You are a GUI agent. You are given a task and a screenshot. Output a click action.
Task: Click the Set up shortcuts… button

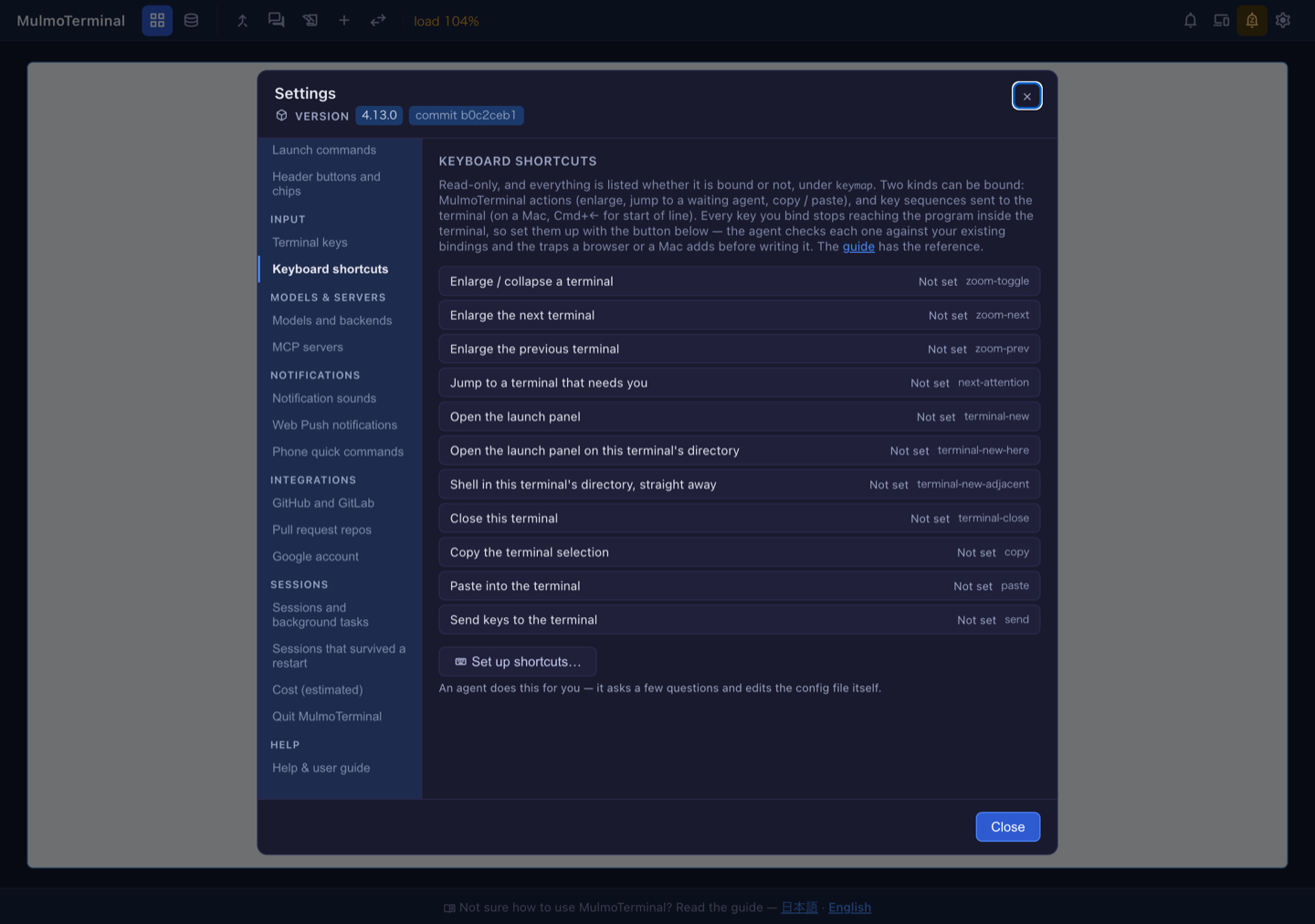tap(518, 662)
